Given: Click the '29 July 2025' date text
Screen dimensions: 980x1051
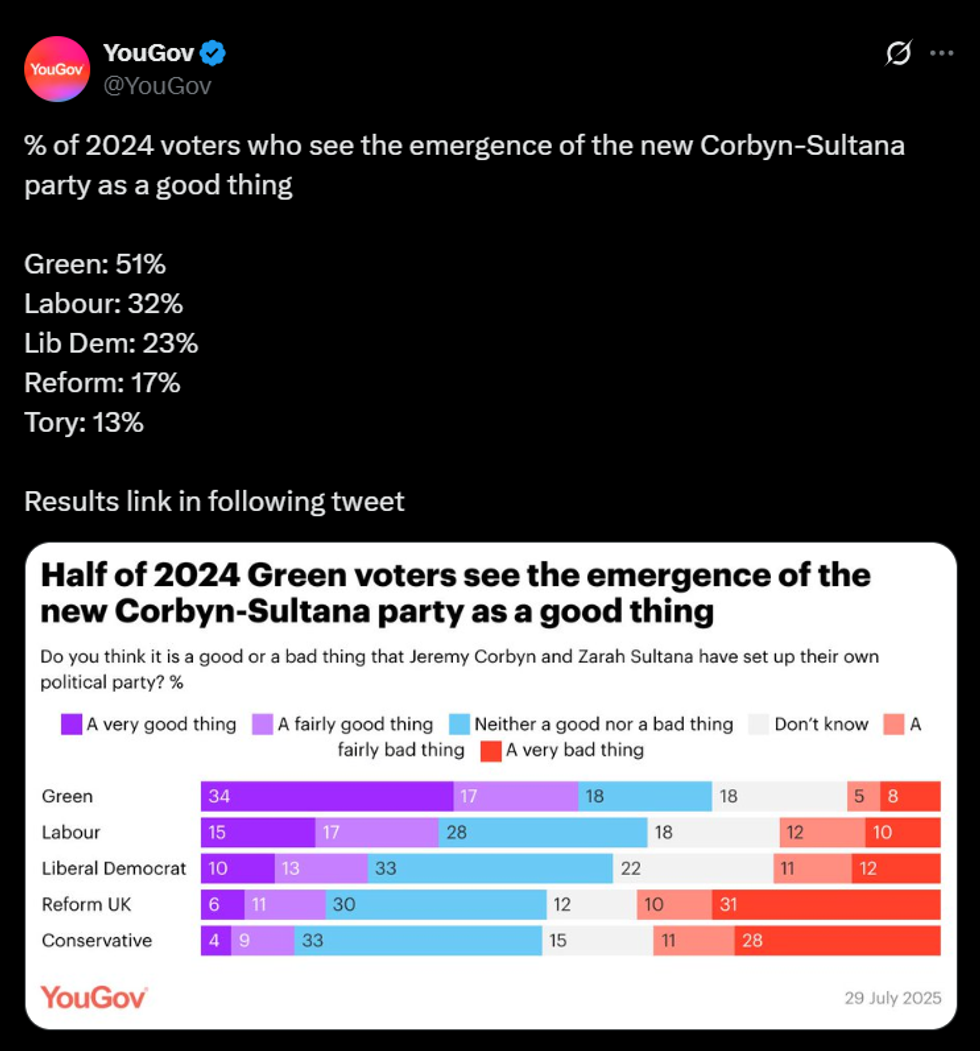Looking at the screenshot, I should click(895, 998).
